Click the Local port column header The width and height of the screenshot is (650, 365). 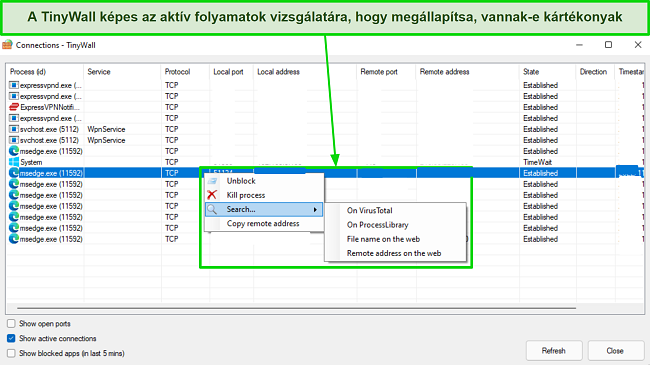click(x=231, y=72)
